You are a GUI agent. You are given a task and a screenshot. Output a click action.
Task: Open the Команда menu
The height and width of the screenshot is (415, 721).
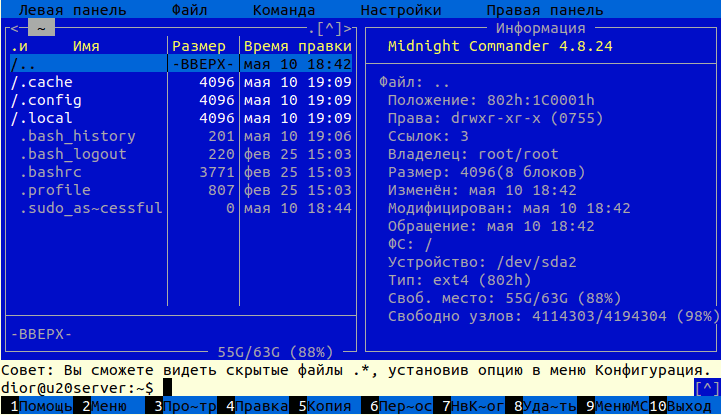point(284,10)
